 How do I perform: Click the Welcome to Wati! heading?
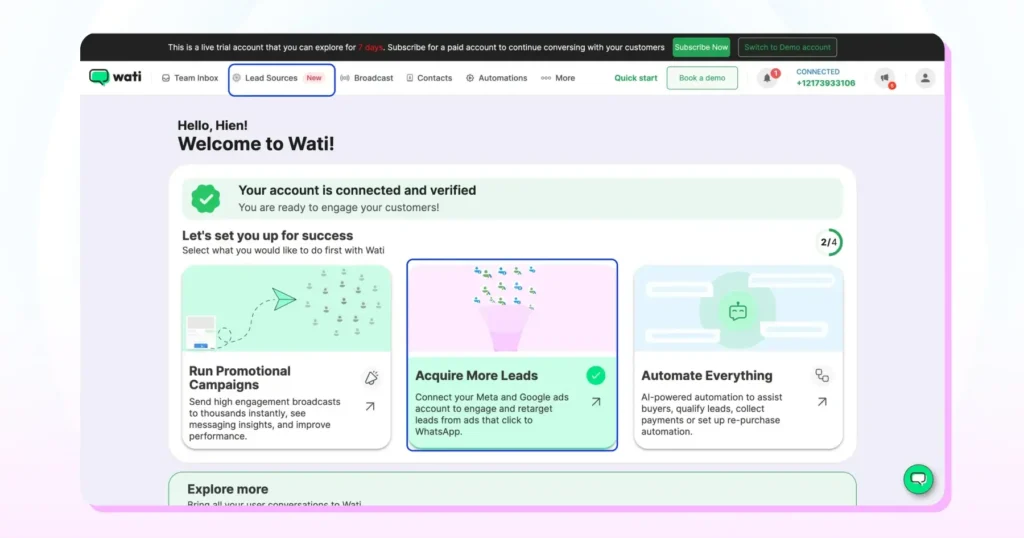click(256, 144)
